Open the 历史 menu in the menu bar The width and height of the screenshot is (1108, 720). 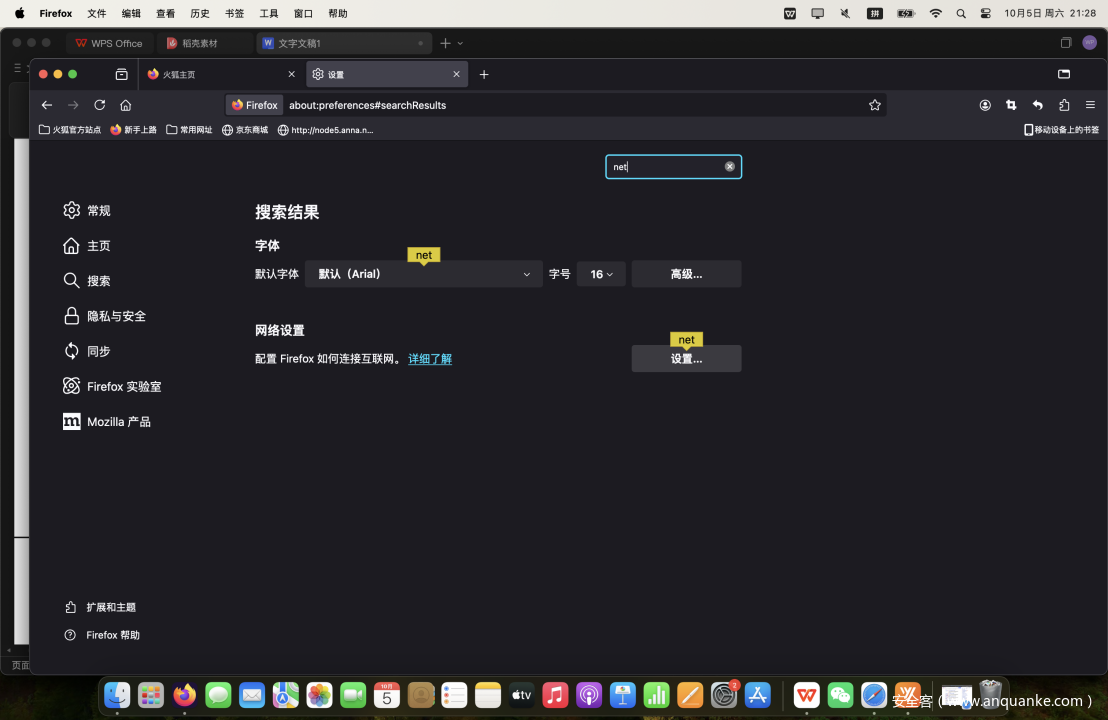tap(200, 13)
